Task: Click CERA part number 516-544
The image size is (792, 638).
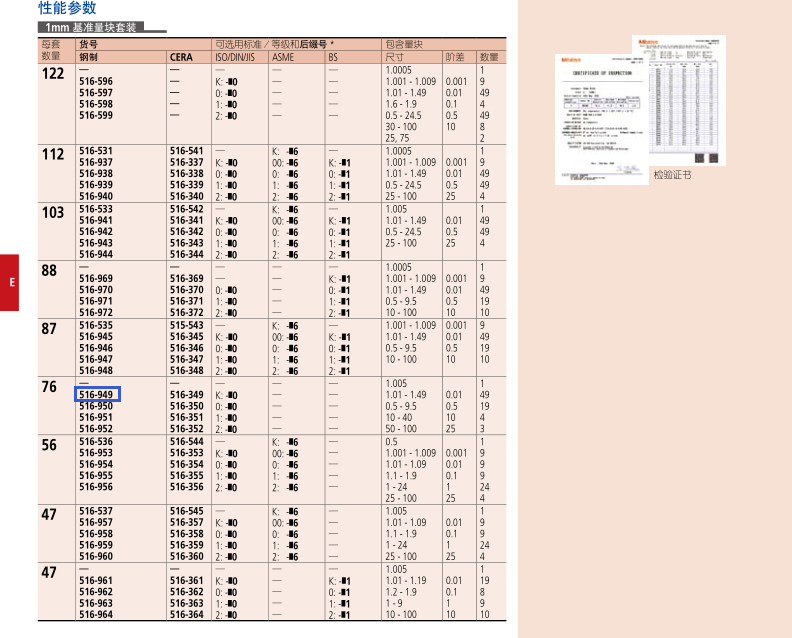Action: (186, 441)
